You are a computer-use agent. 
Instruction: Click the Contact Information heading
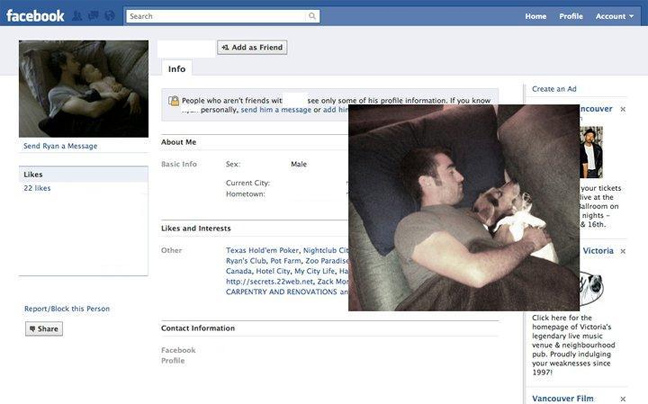click(x=198, y=328)
